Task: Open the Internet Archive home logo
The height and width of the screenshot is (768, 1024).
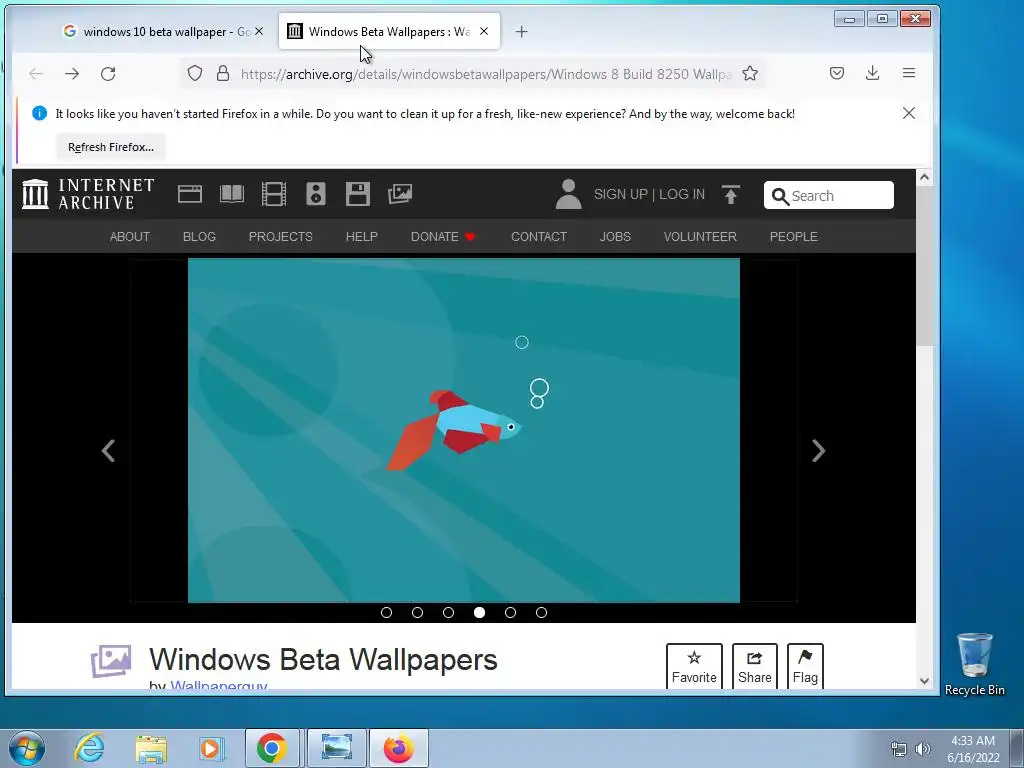Action: point(88,194)
